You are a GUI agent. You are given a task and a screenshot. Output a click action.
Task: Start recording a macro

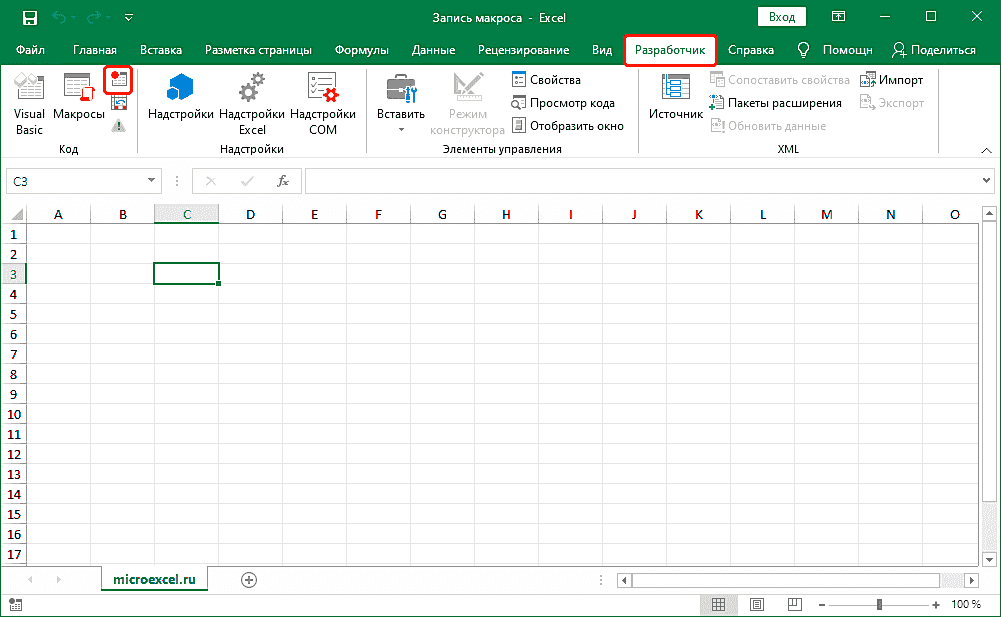[x=120, y=80]
